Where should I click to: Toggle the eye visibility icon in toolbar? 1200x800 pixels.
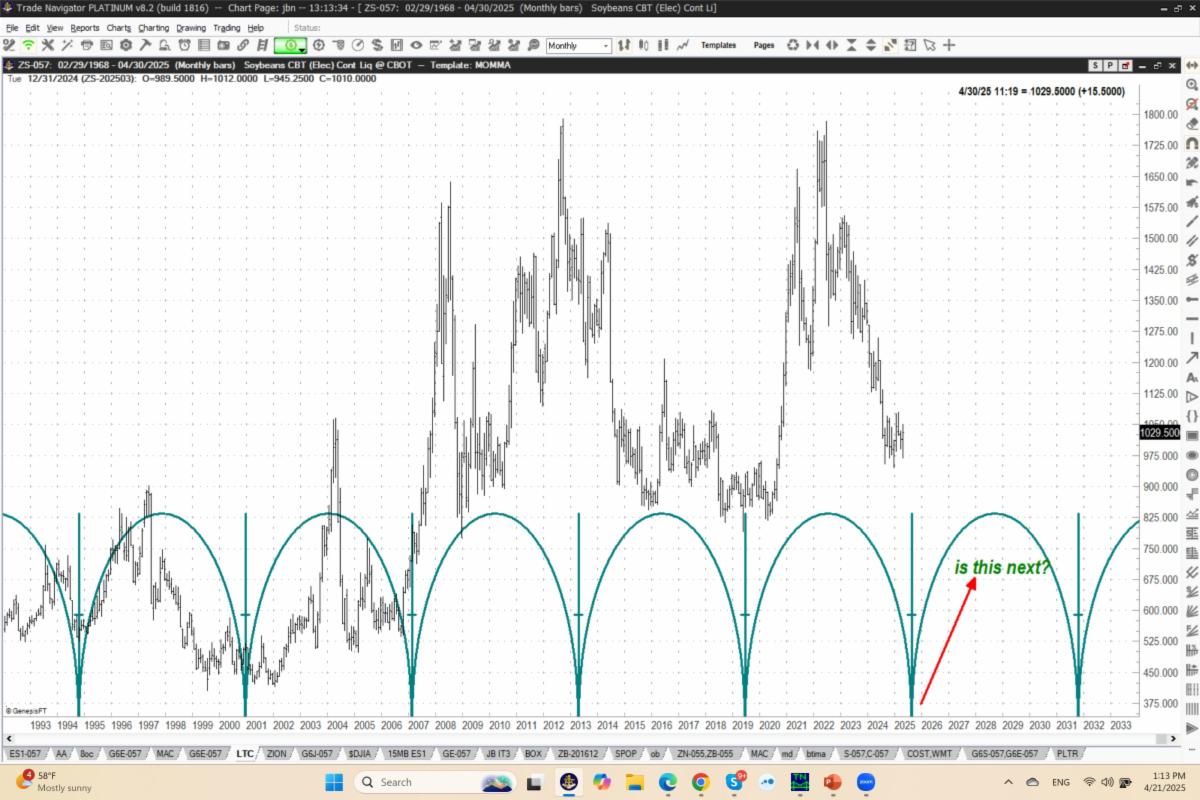tap(416, 45)
